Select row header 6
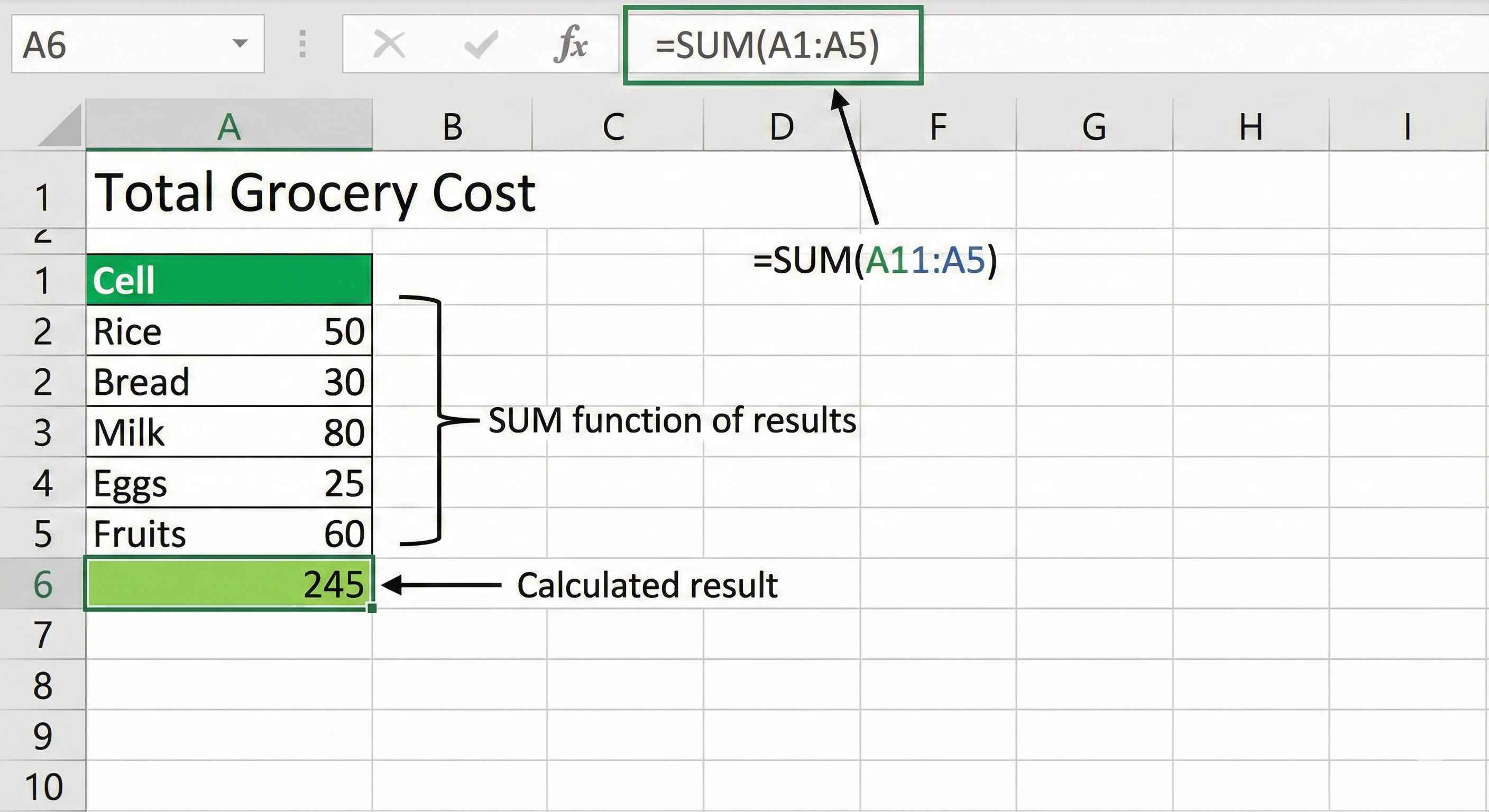The height and width of the screenshot is (812, 1489). (43, 585)
